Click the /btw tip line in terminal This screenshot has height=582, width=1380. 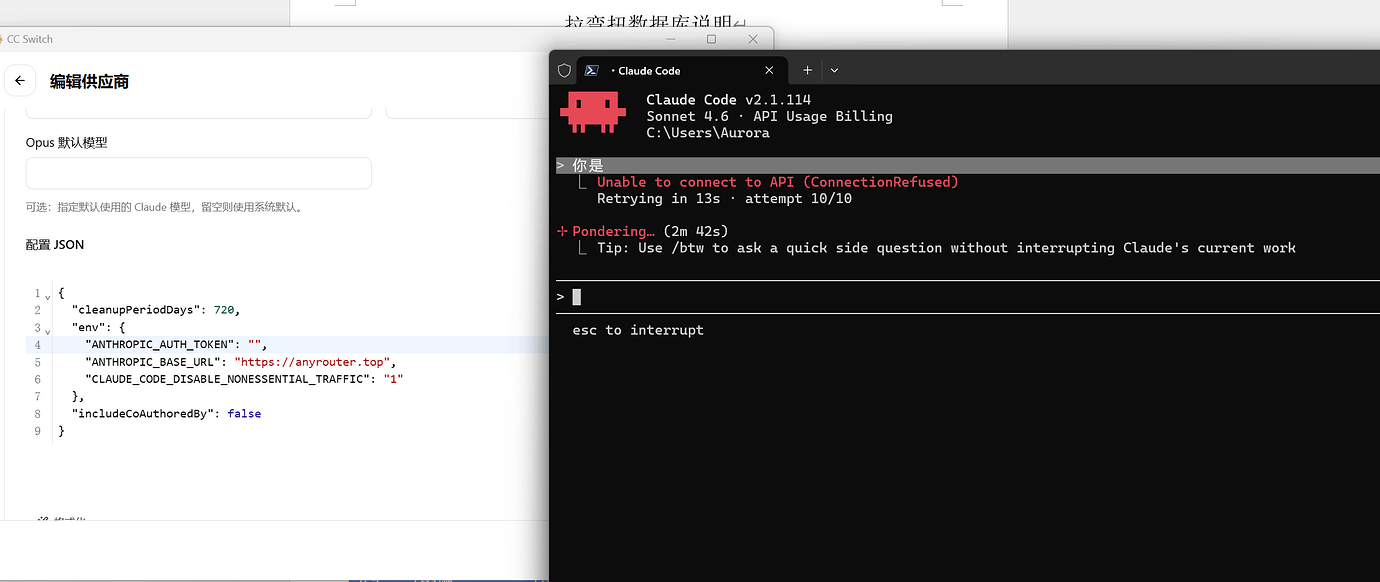tap(946, 248)
